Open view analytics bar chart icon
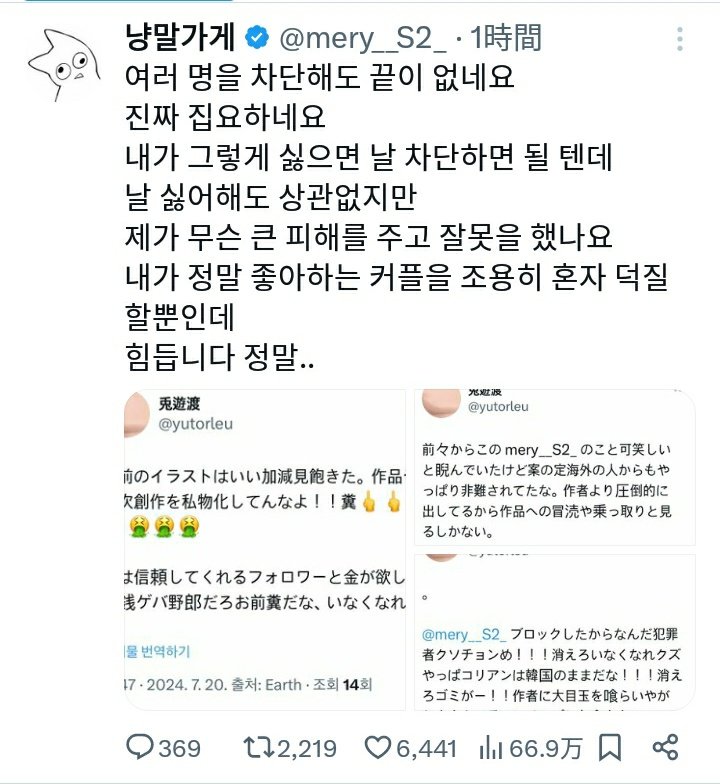This screenshot has height=784, width=720. point(490,748)
